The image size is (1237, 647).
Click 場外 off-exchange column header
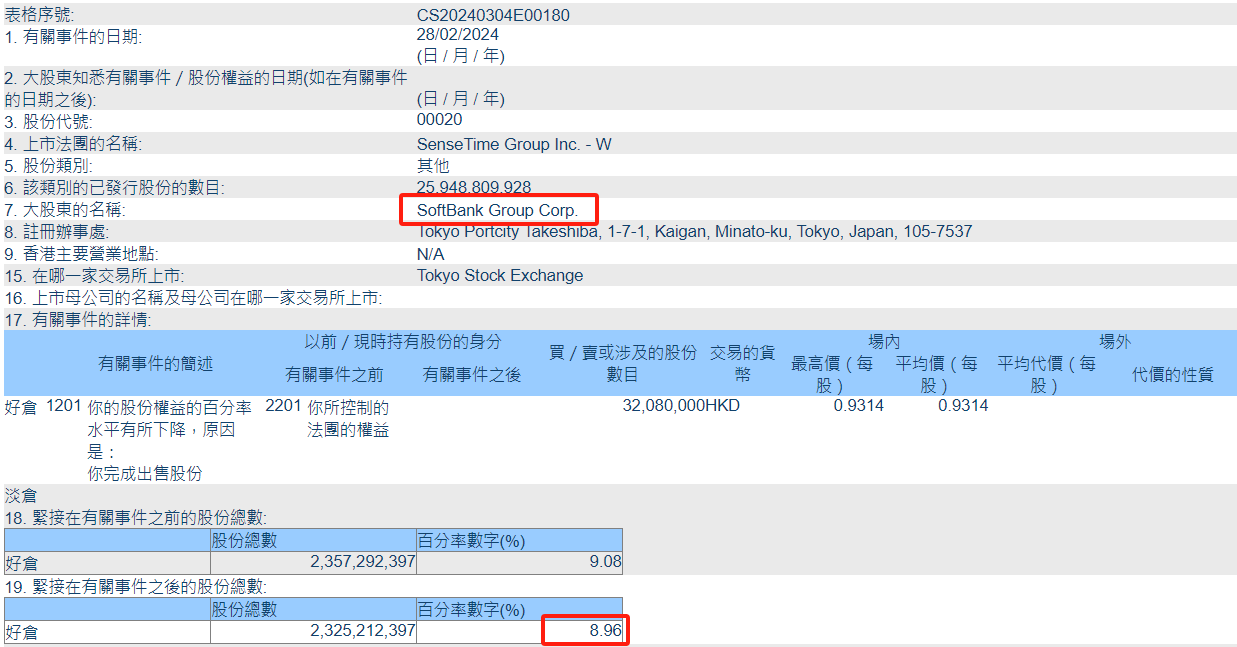(1115, 342)
